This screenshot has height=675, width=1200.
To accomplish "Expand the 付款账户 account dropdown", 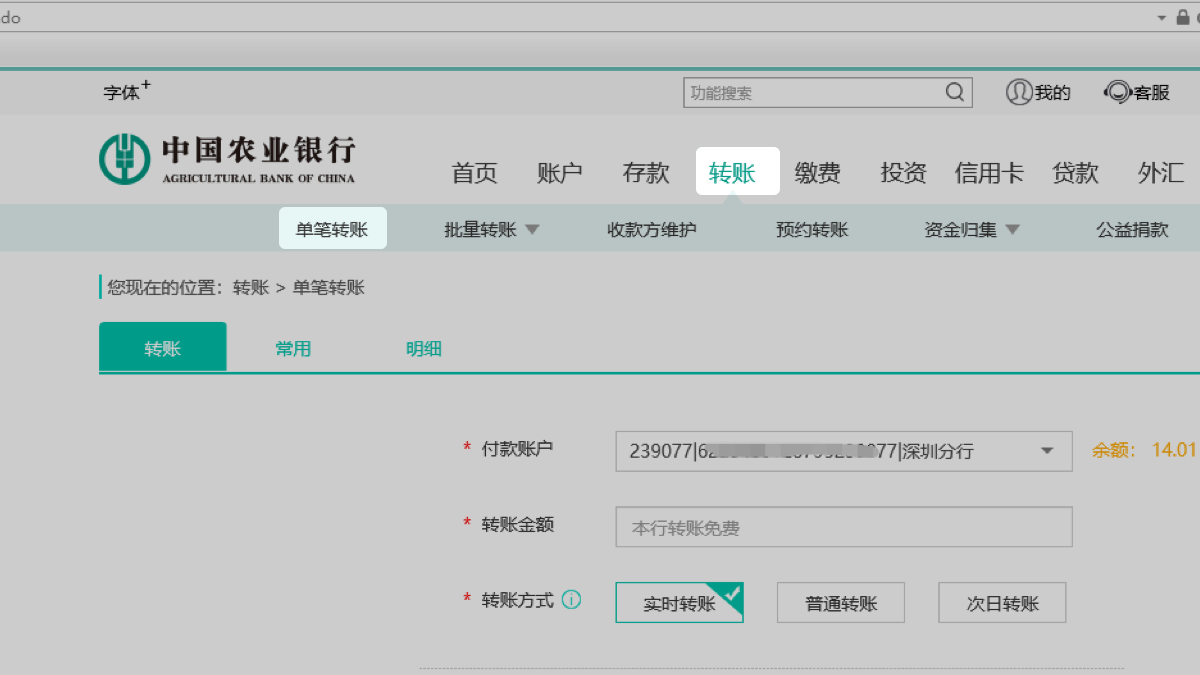I will coord(1047,451).
